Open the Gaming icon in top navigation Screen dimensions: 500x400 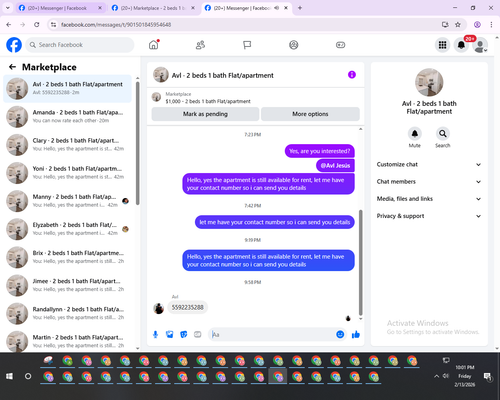click(340, 45)
